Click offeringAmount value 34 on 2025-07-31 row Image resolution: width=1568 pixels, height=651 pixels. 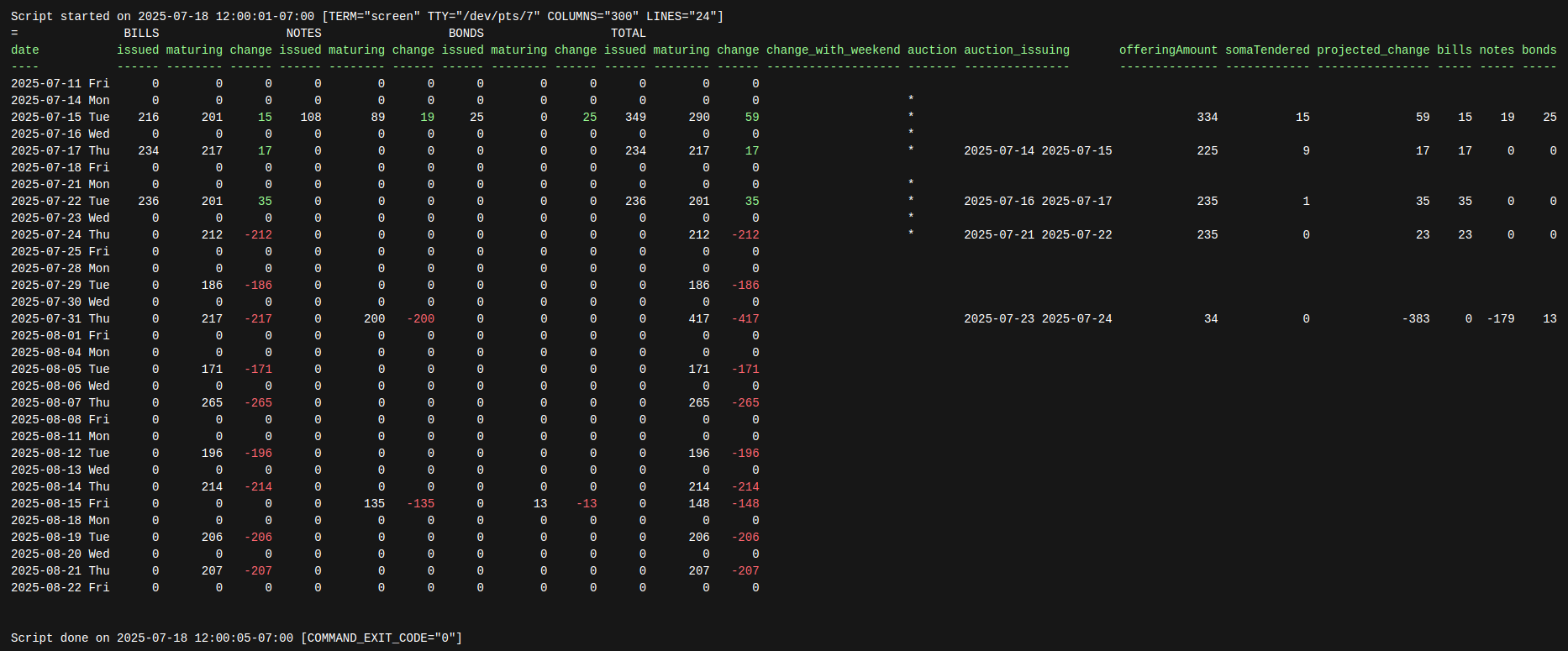click(x=1211, y=319)
